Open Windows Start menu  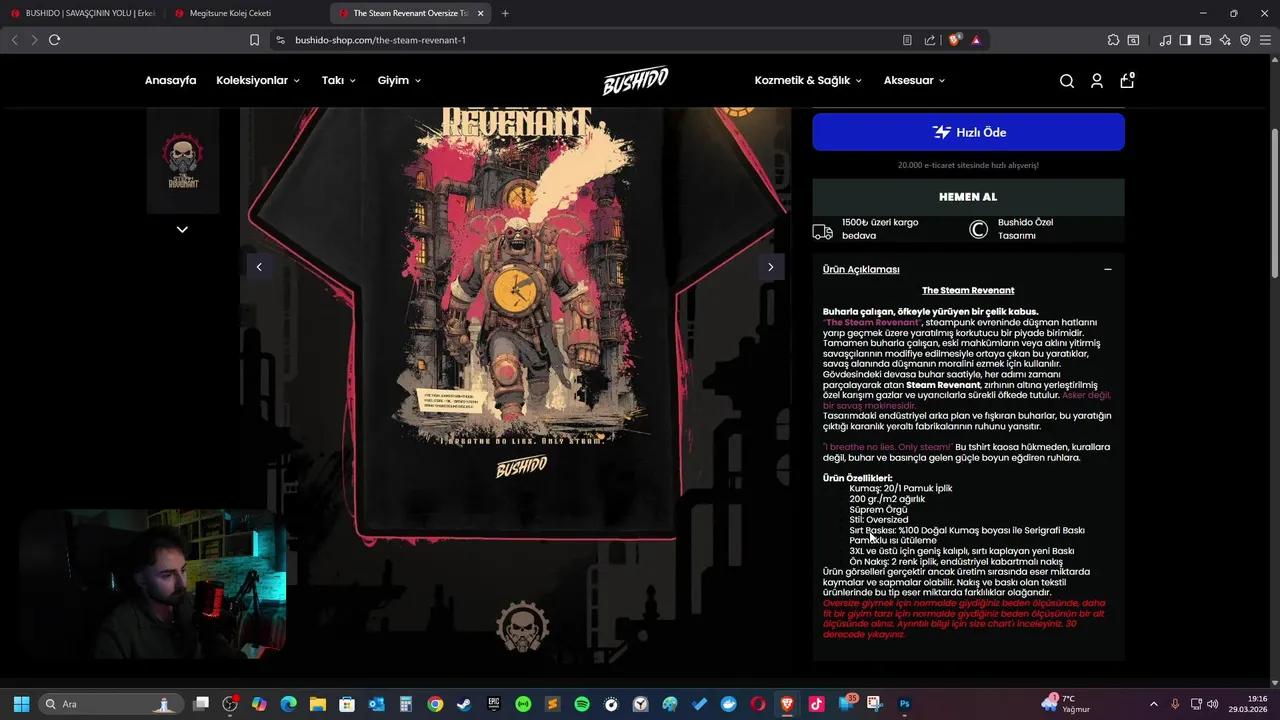(21, 704)
